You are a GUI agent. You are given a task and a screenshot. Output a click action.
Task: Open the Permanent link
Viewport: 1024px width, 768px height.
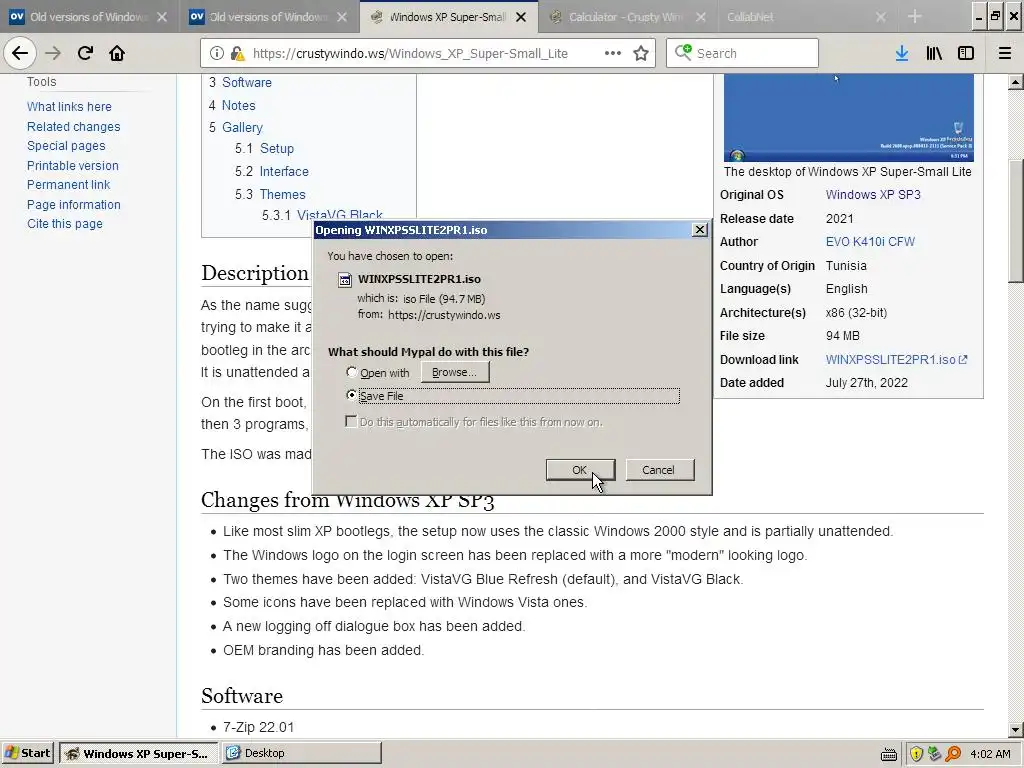[69, 185]
